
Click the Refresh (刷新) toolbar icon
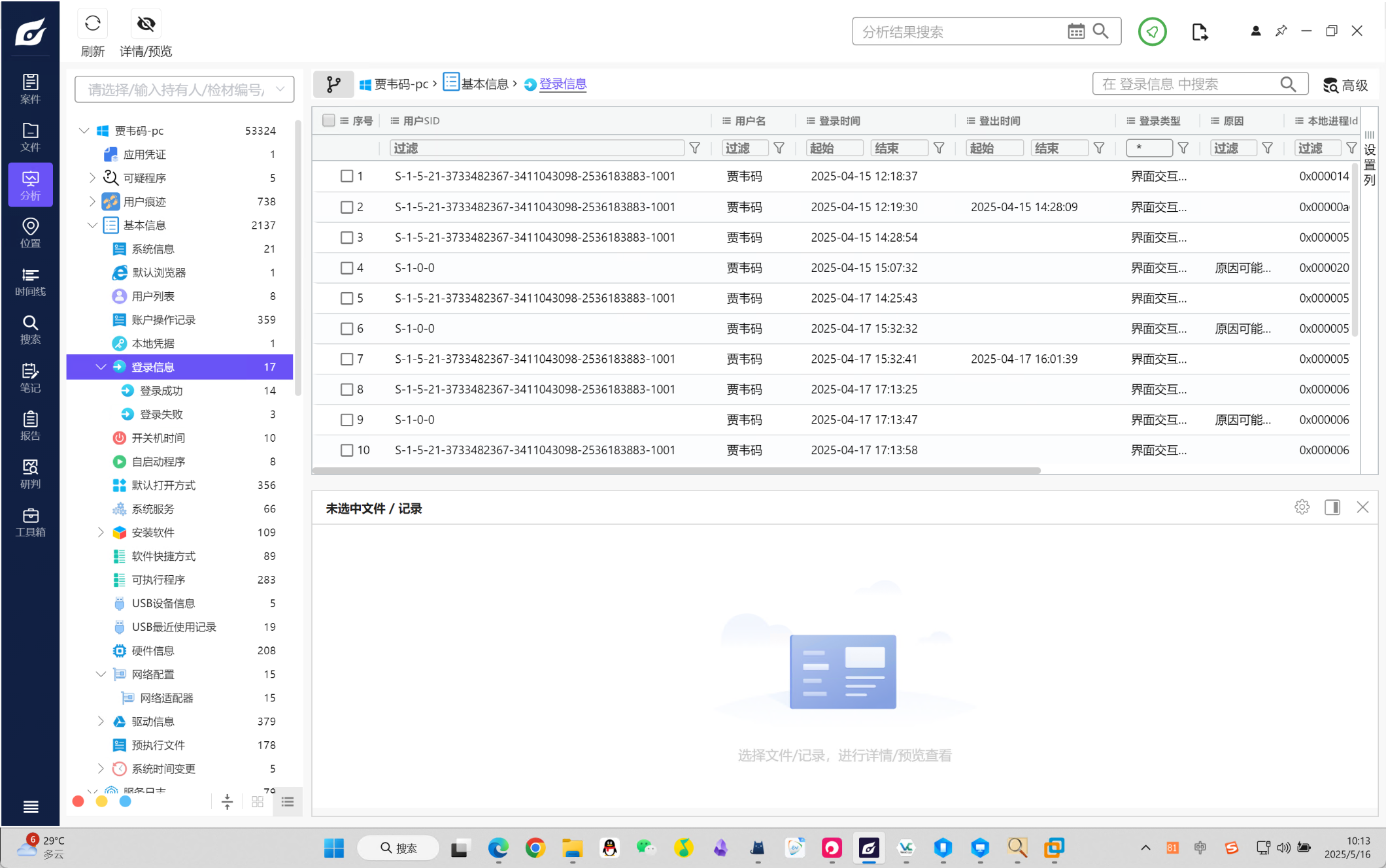click(x=92, y=24)
